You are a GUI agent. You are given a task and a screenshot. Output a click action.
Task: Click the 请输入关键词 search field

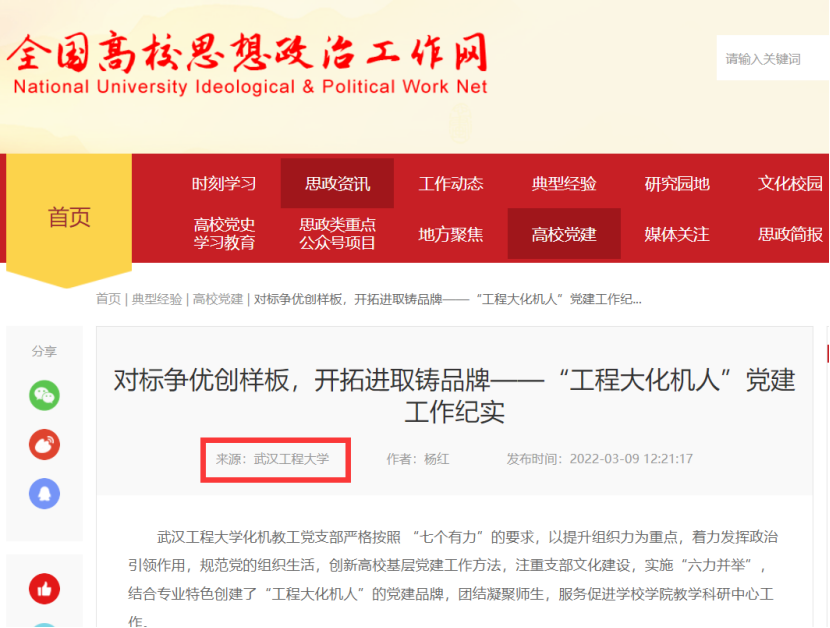coord(773,58)
